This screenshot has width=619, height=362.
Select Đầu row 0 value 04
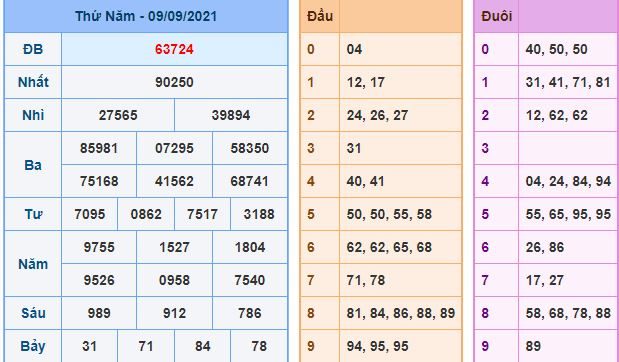pyautogui.click(x=354, y=49)
